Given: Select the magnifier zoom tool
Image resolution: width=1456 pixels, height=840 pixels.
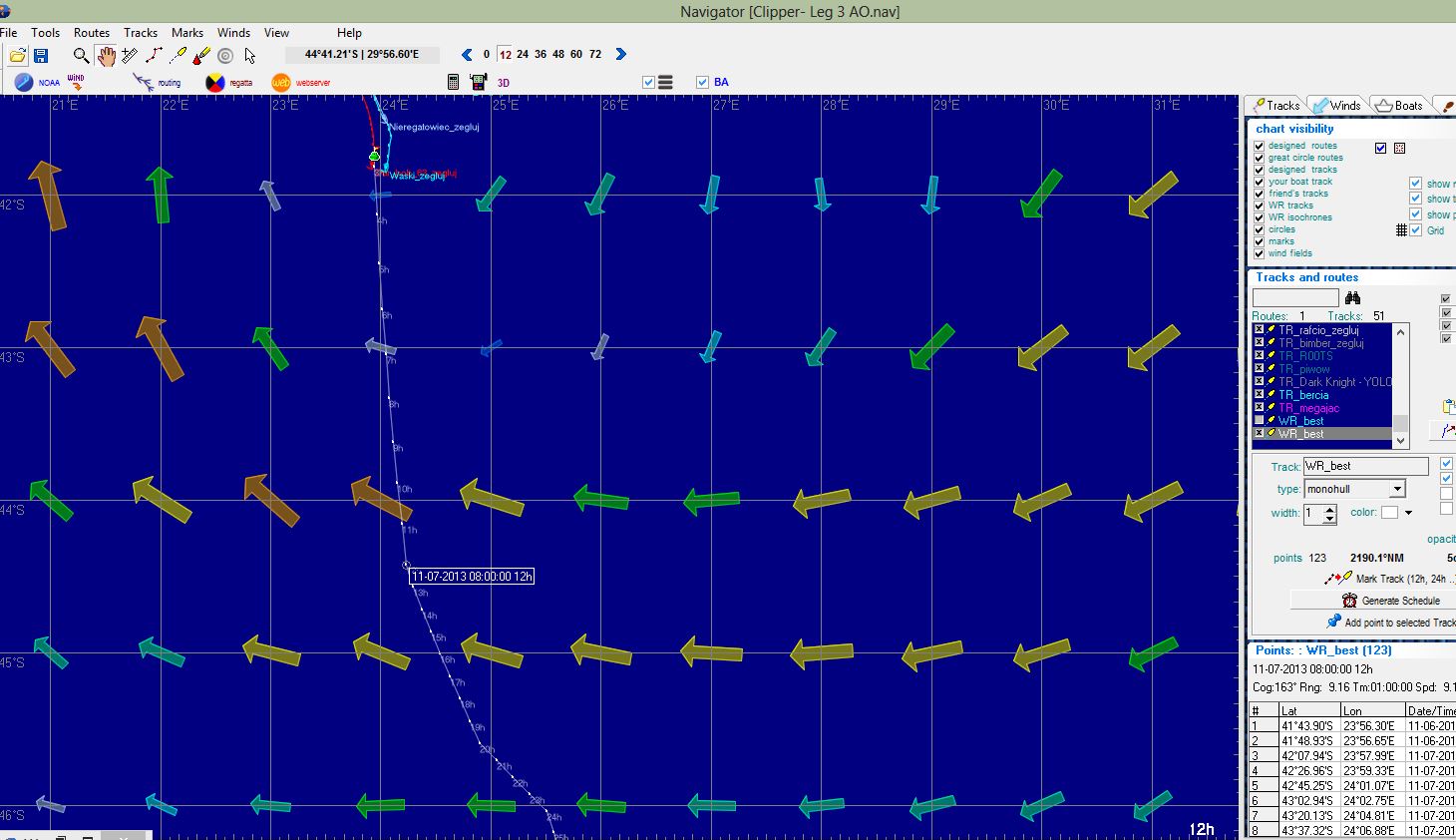Looking at the screenshot, I should click(81, 56).
